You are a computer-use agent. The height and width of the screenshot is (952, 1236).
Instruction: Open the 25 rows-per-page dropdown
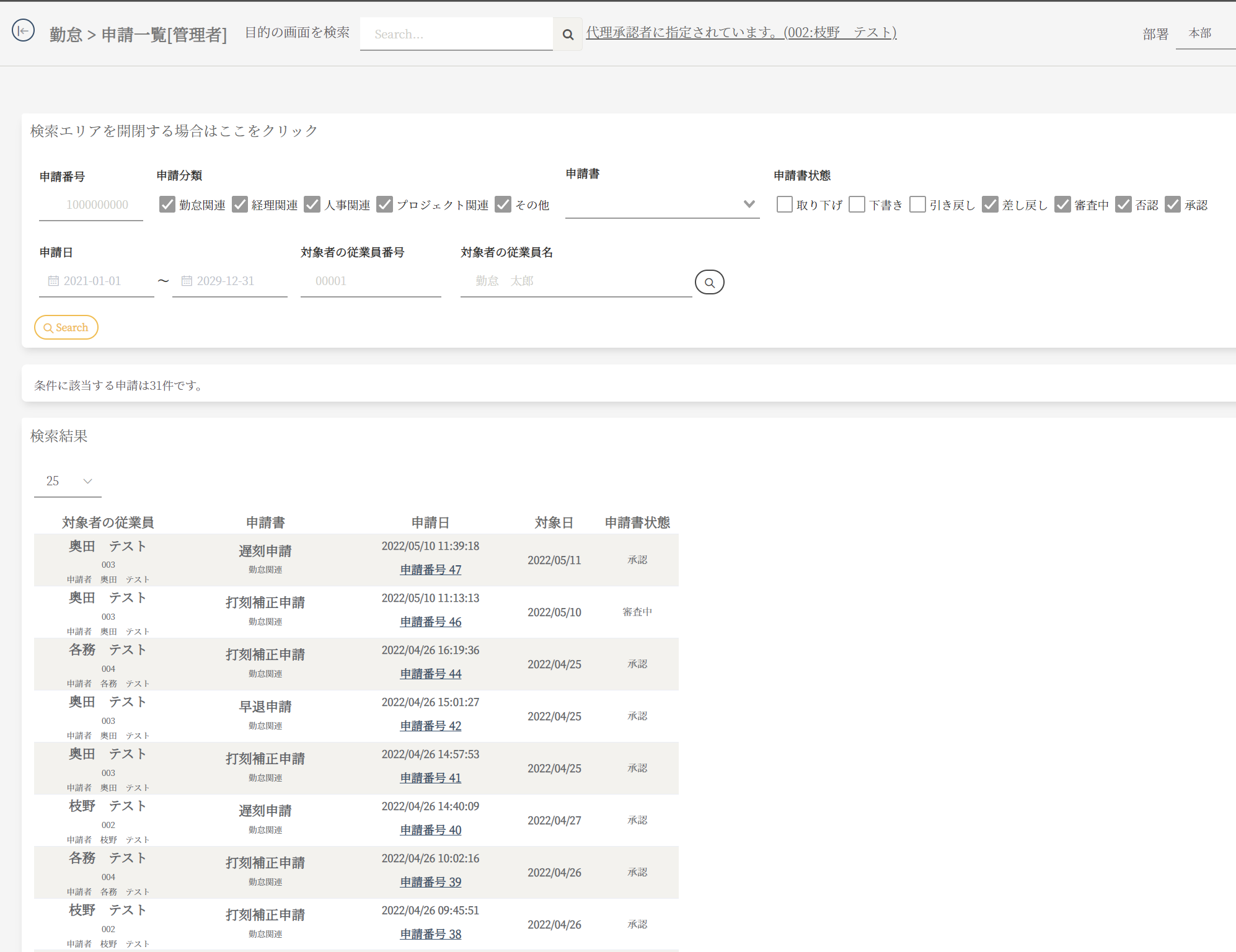point(68,482)
